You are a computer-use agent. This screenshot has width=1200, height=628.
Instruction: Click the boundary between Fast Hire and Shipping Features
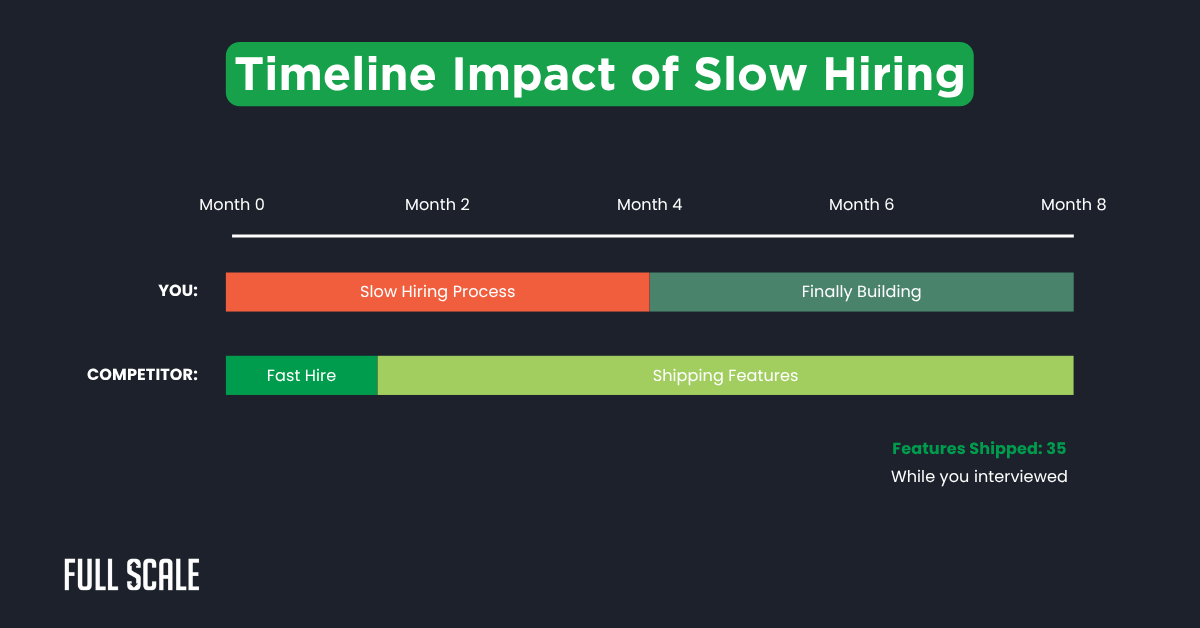pos(377,375)
